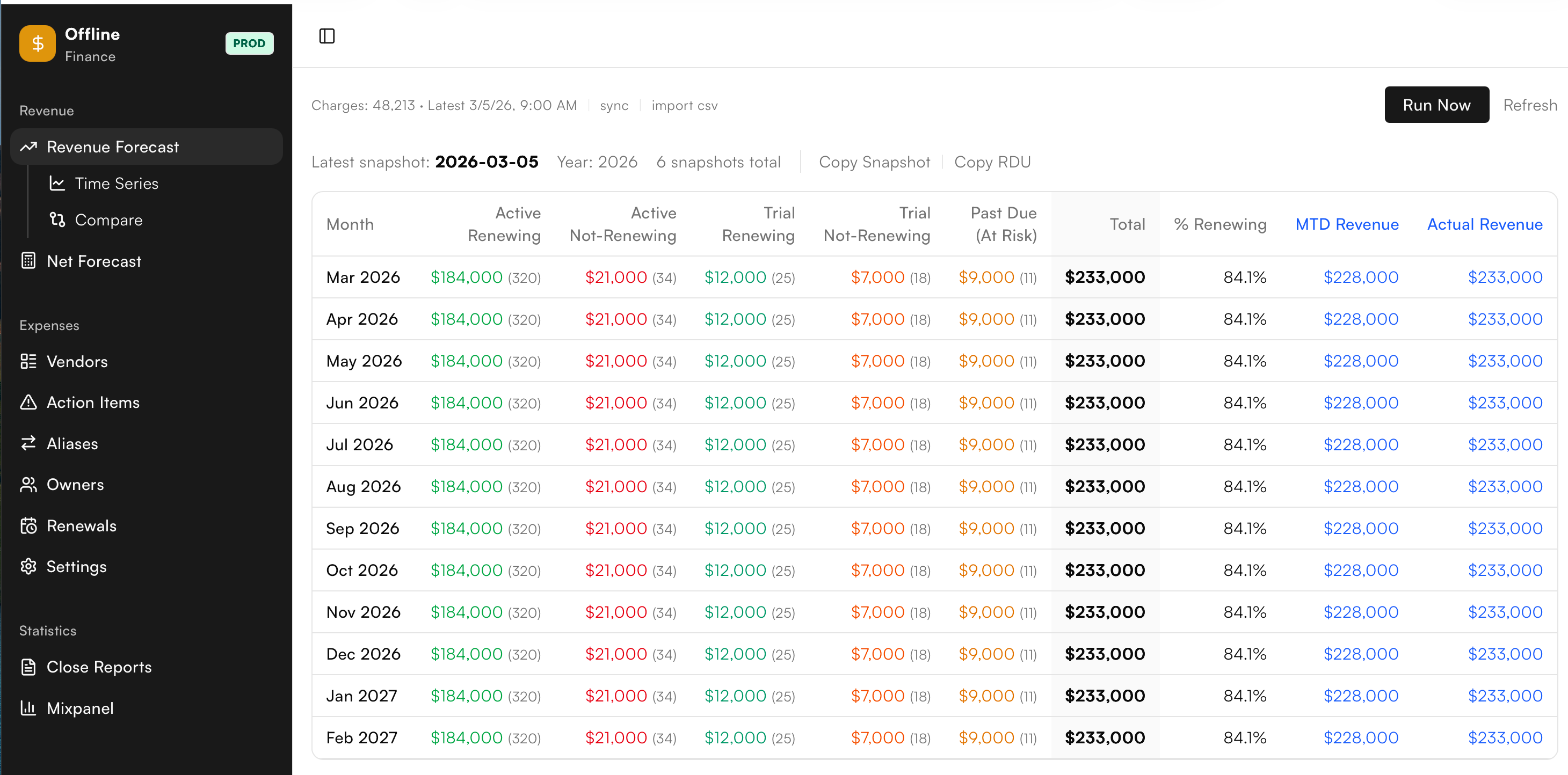Open Settings from the gear icon
1568x775 pixels.
28,566
